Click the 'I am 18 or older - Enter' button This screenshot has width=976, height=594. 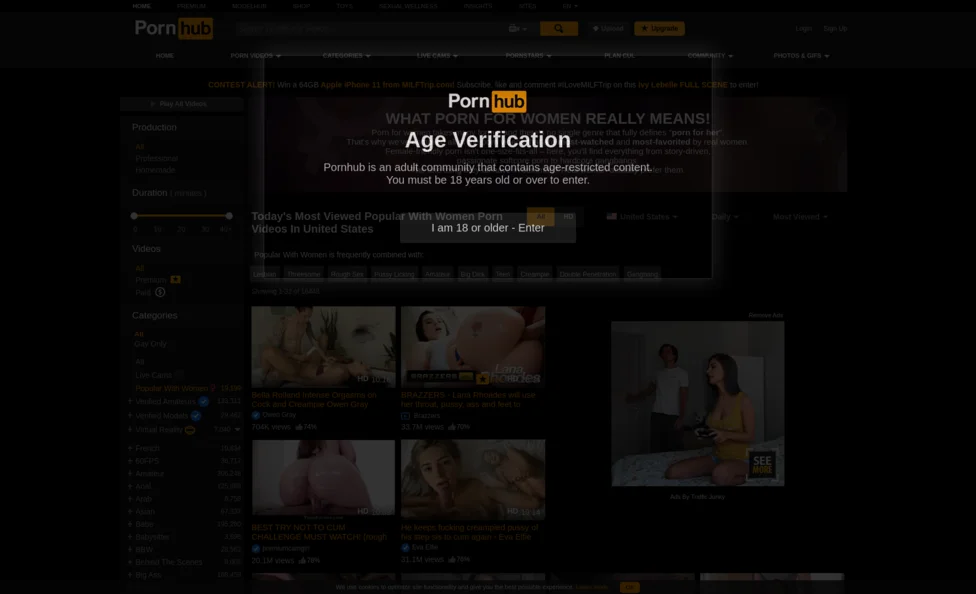pyautogui.click(x=487, y=228)
